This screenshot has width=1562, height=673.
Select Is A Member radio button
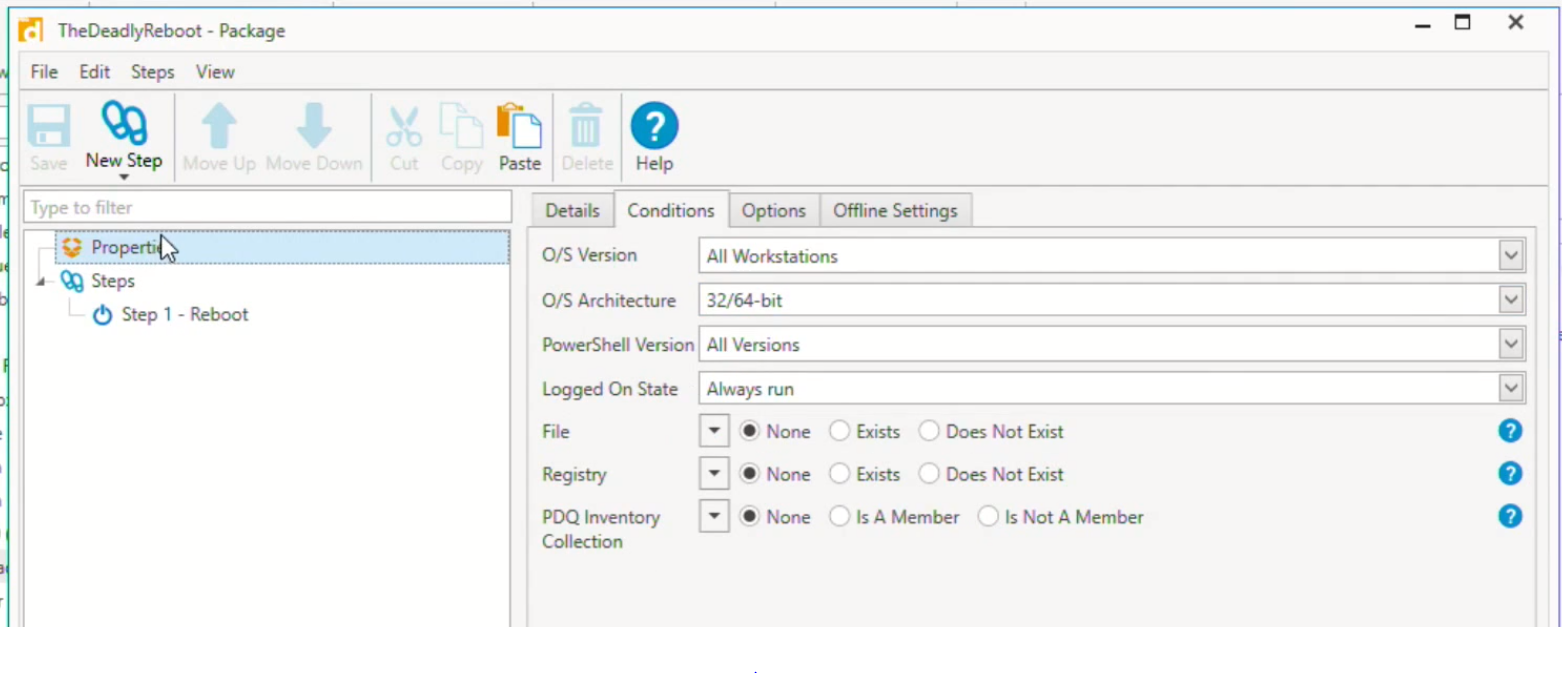(840, 517)
